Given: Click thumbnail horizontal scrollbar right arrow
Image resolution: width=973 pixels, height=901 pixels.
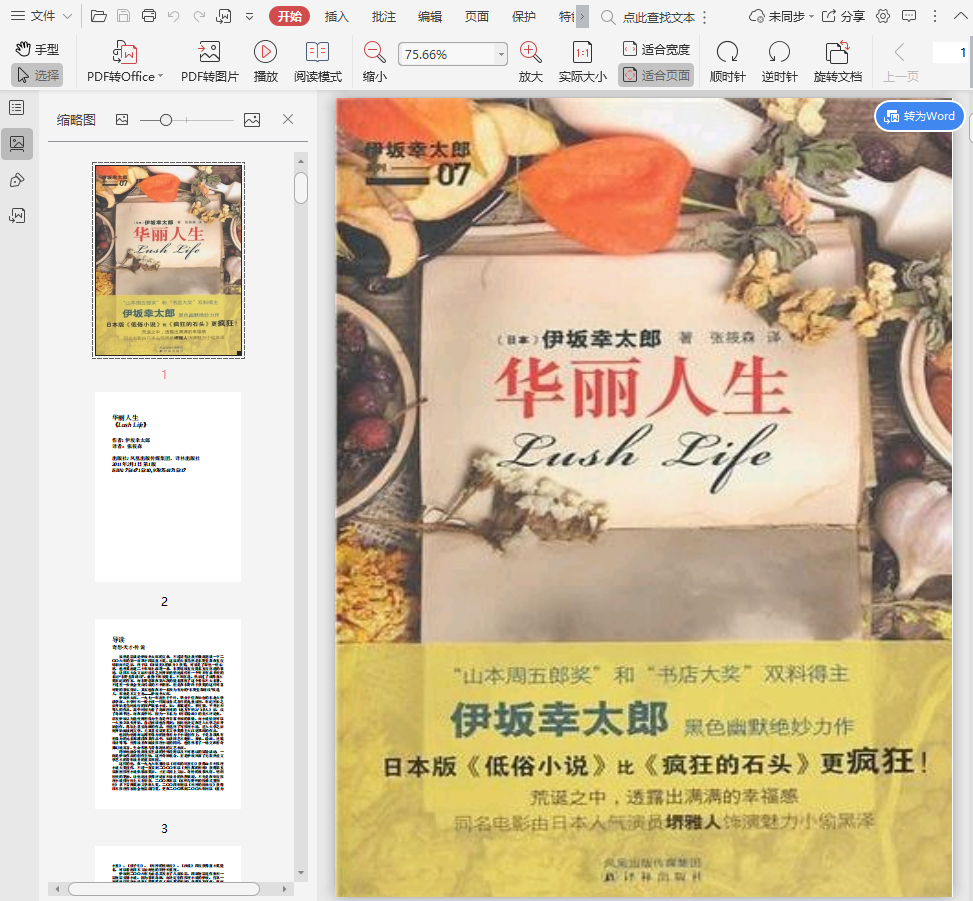Looking at the screenshot, I should pos(284,889).
